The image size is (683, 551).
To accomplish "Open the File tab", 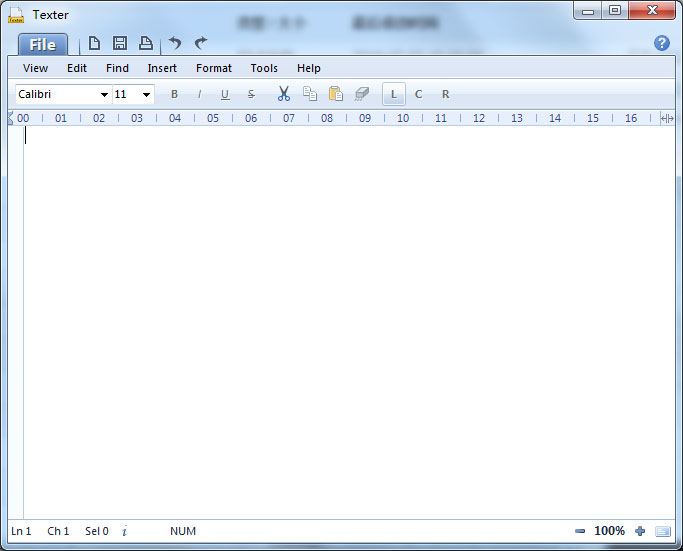I will click(x=43, y=44).
